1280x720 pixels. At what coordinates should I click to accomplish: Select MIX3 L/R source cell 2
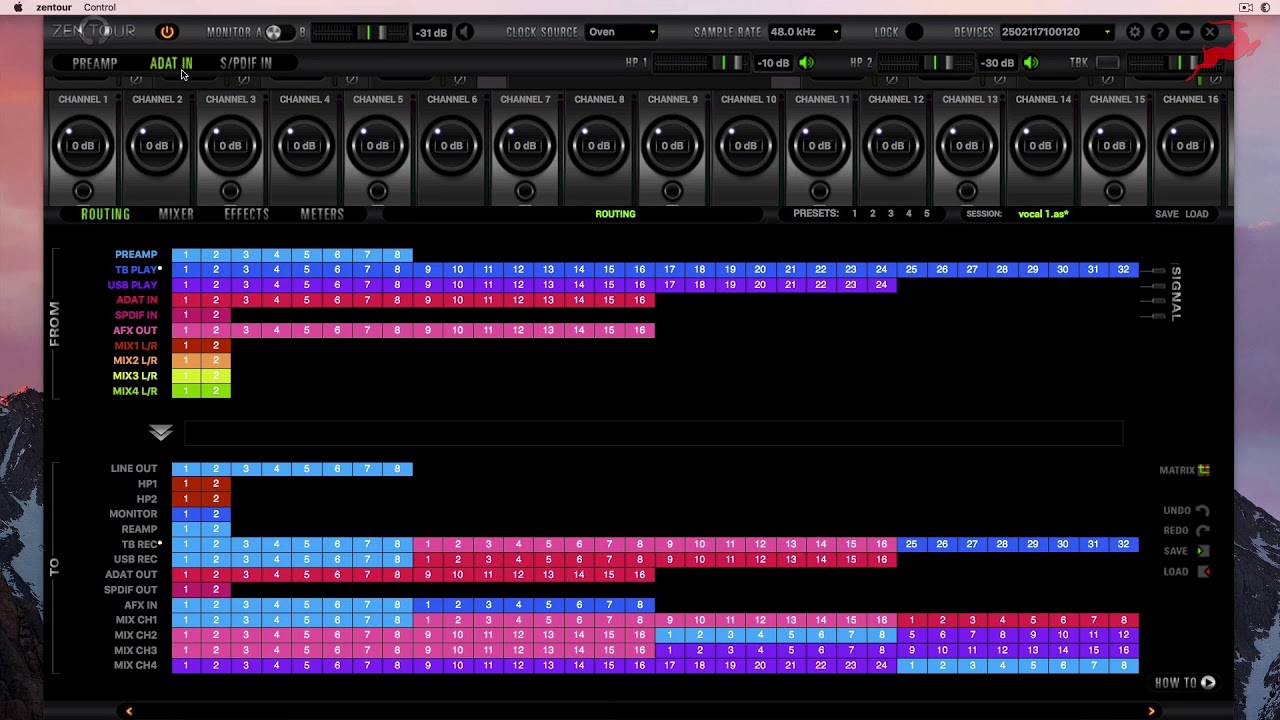(216, 376)
